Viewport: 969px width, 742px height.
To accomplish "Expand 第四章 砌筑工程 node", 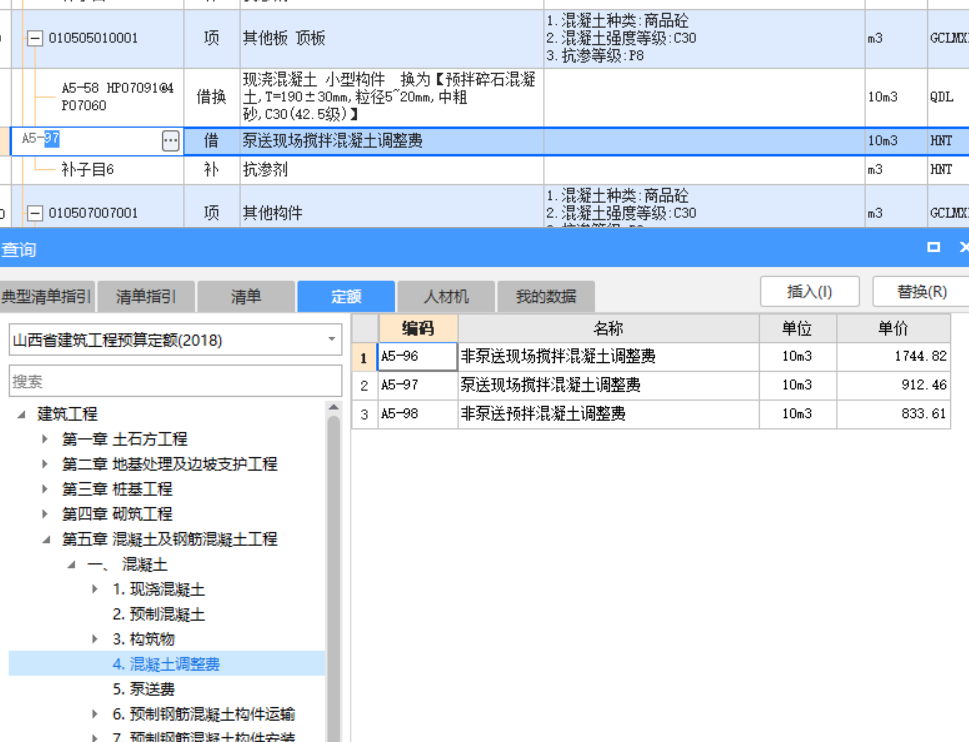I will 44,513.
